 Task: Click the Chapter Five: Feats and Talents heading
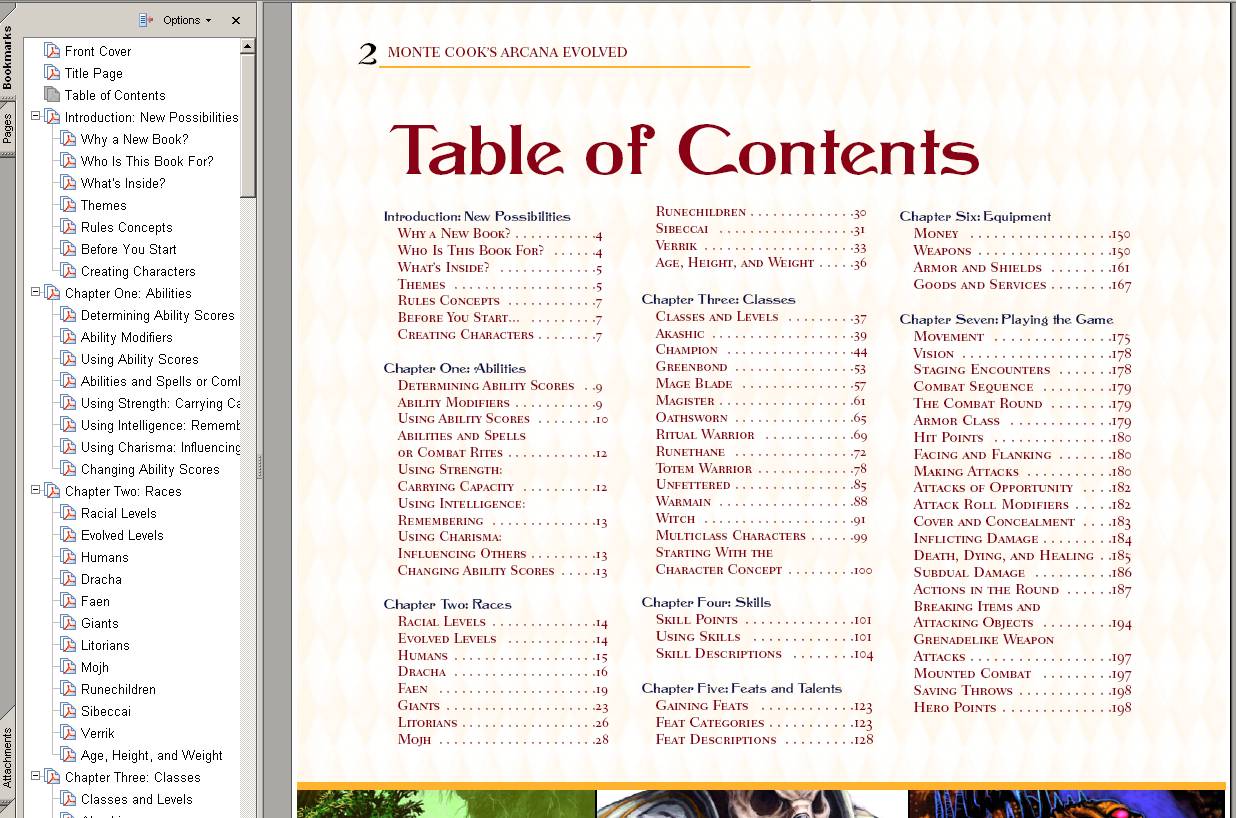click(742, 688)
